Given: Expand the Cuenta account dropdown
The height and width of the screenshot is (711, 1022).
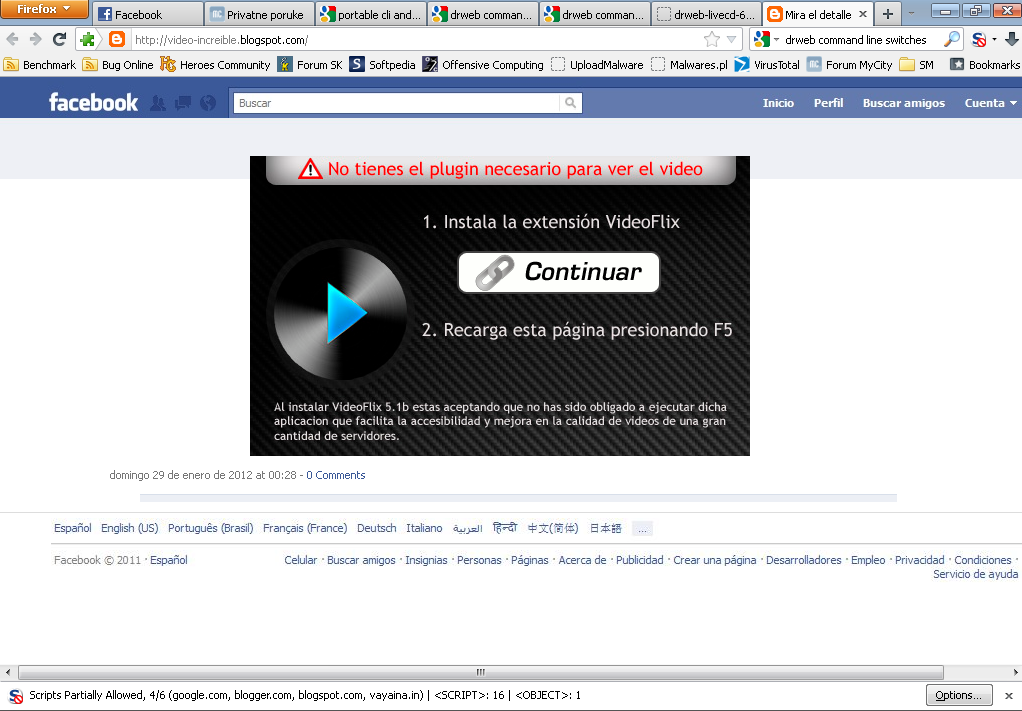Looking at the screenshot, I should click(x=990, y=103).
